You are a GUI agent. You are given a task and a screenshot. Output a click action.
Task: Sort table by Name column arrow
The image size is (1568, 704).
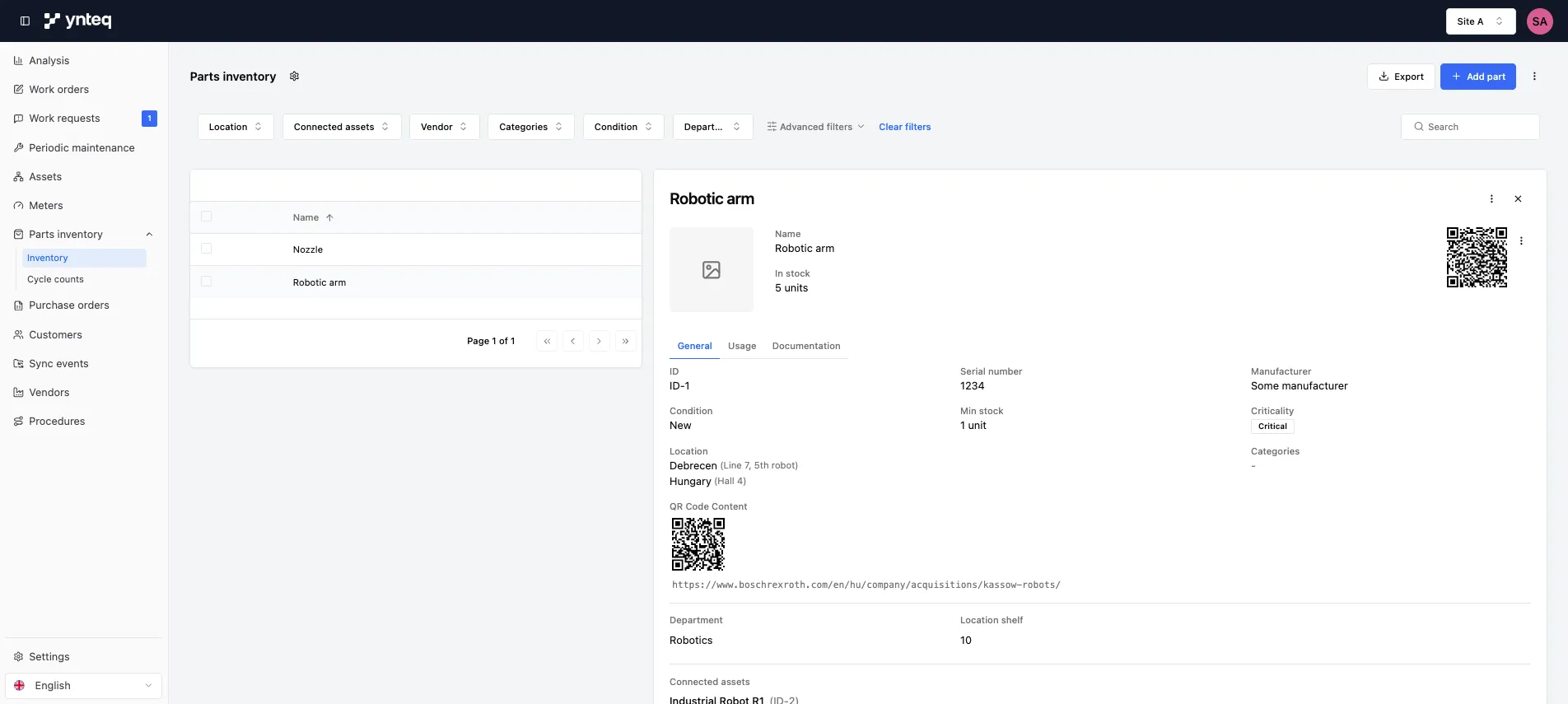(329, 218)
